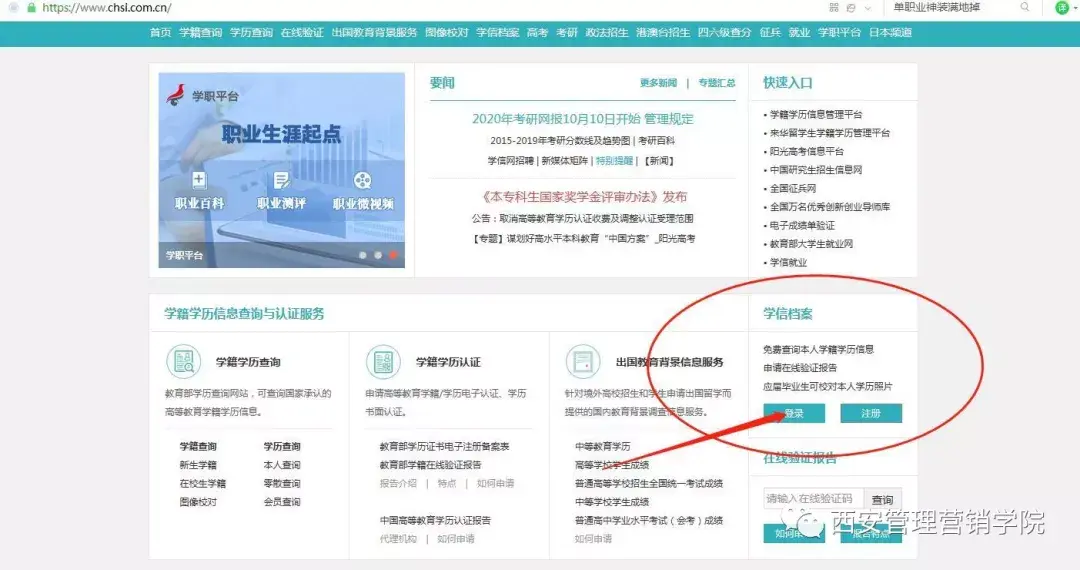
Task: Select the active red carousel dot
Action: pyautogui.click(x=393, y=255)
